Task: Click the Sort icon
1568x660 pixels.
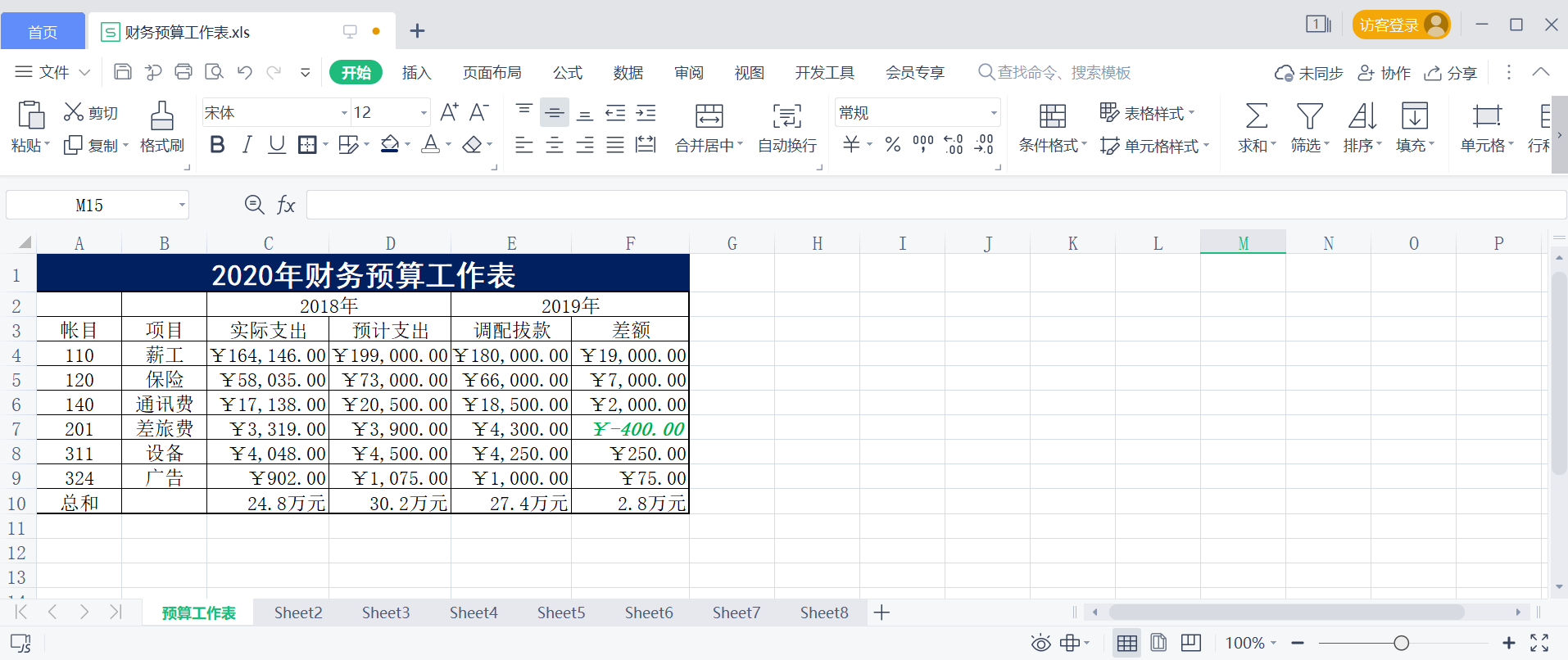Action: pyautogui.click(x=1362, y=115)
